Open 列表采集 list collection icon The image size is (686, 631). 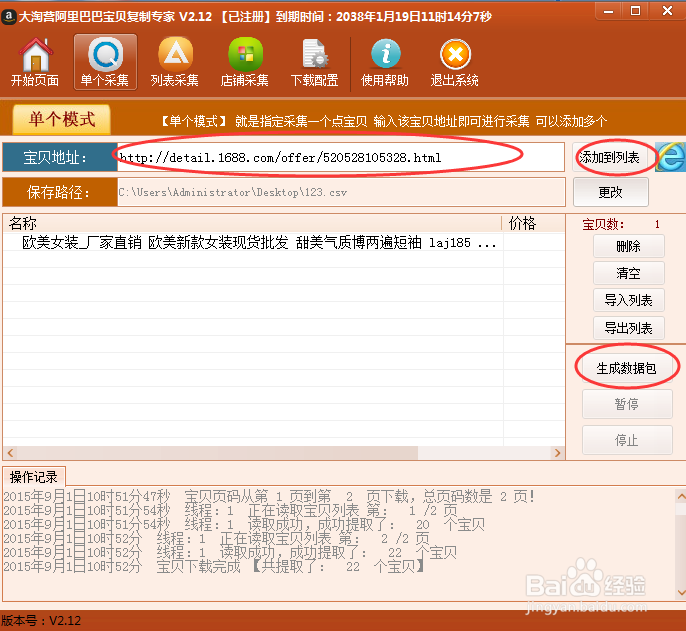click(175, 62)
